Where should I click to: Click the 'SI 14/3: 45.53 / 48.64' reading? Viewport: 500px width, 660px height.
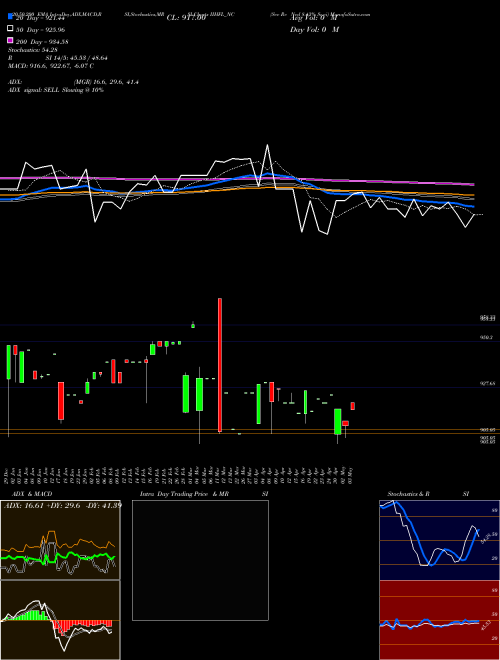(x=77, y=58)
